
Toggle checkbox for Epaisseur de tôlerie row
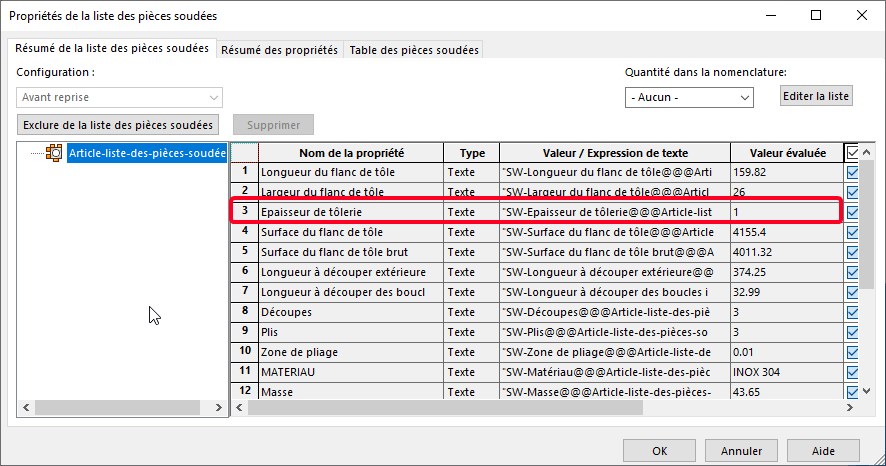(x=852, y=212)
